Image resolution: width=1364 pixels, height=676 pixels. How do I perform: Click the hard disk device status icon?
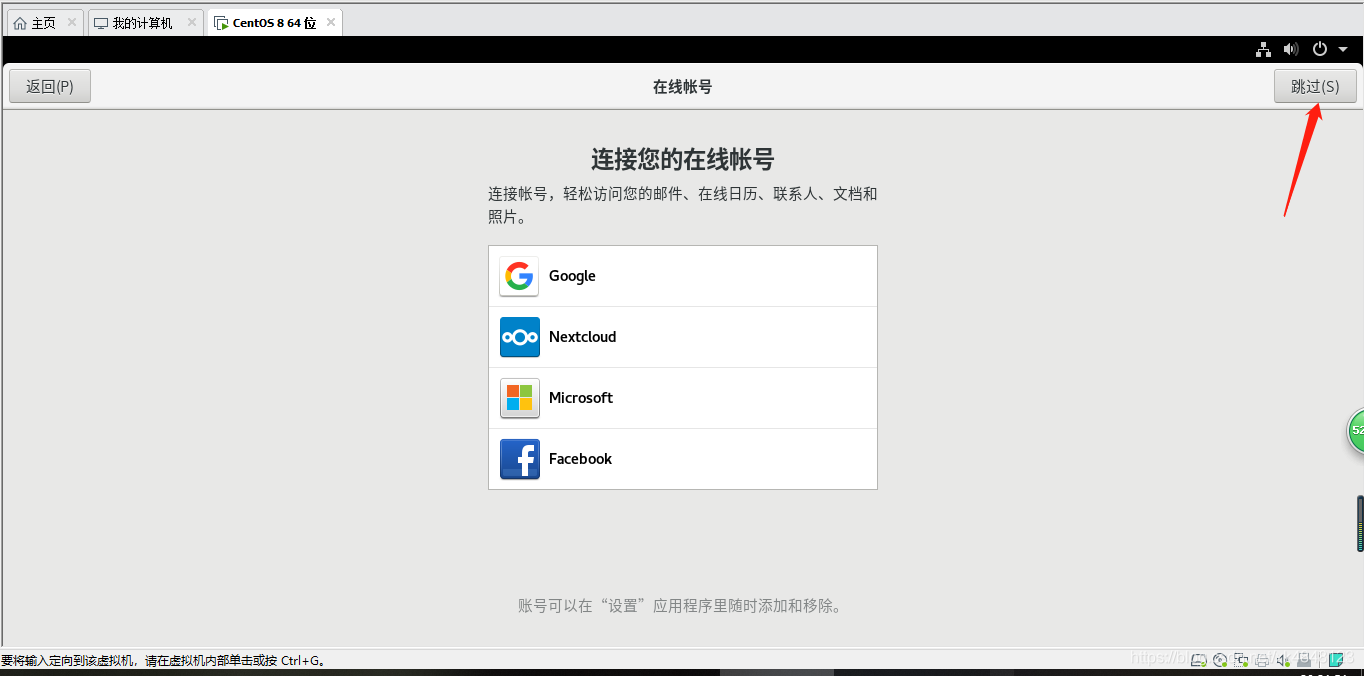1199,659
